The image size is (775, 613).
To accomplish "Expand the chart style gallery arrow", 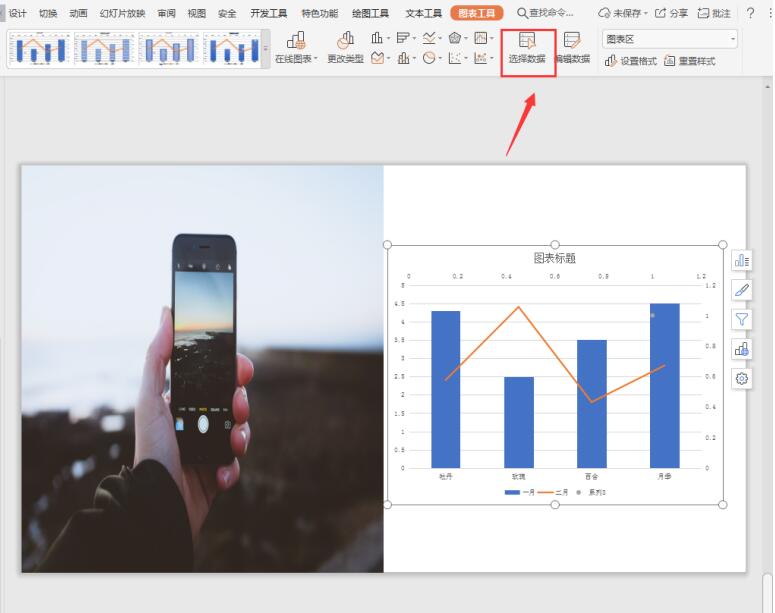I will tap(266, 48).
